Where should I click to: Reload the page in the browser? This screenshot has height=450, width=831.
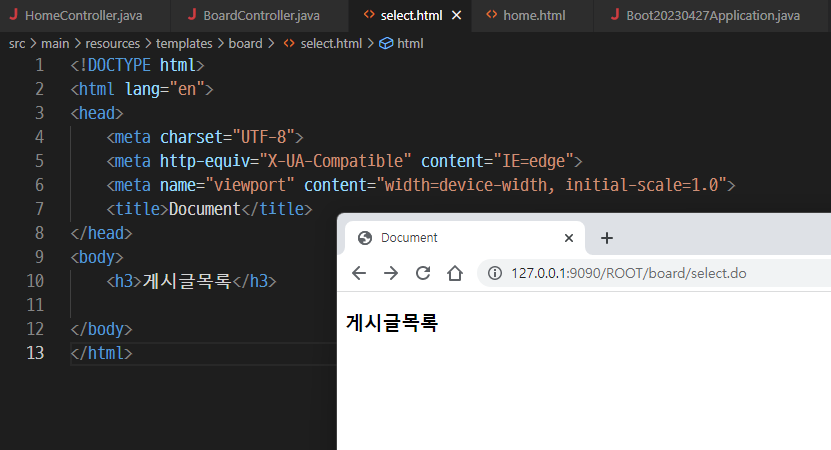pos(423,273)
